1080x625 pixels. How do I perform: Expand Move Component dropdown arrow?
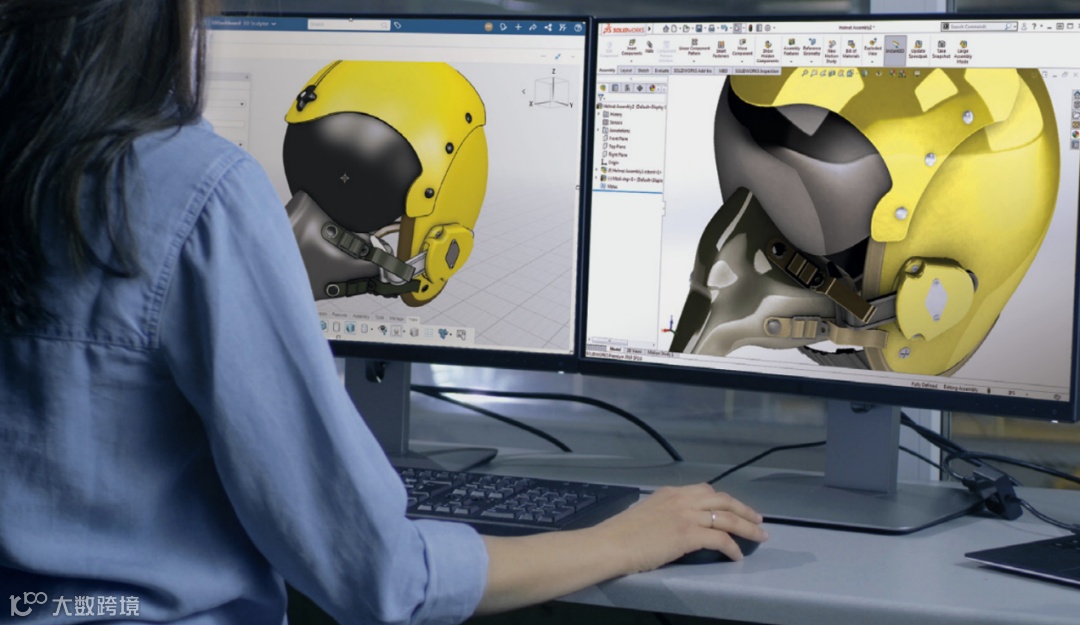[742, 61]
